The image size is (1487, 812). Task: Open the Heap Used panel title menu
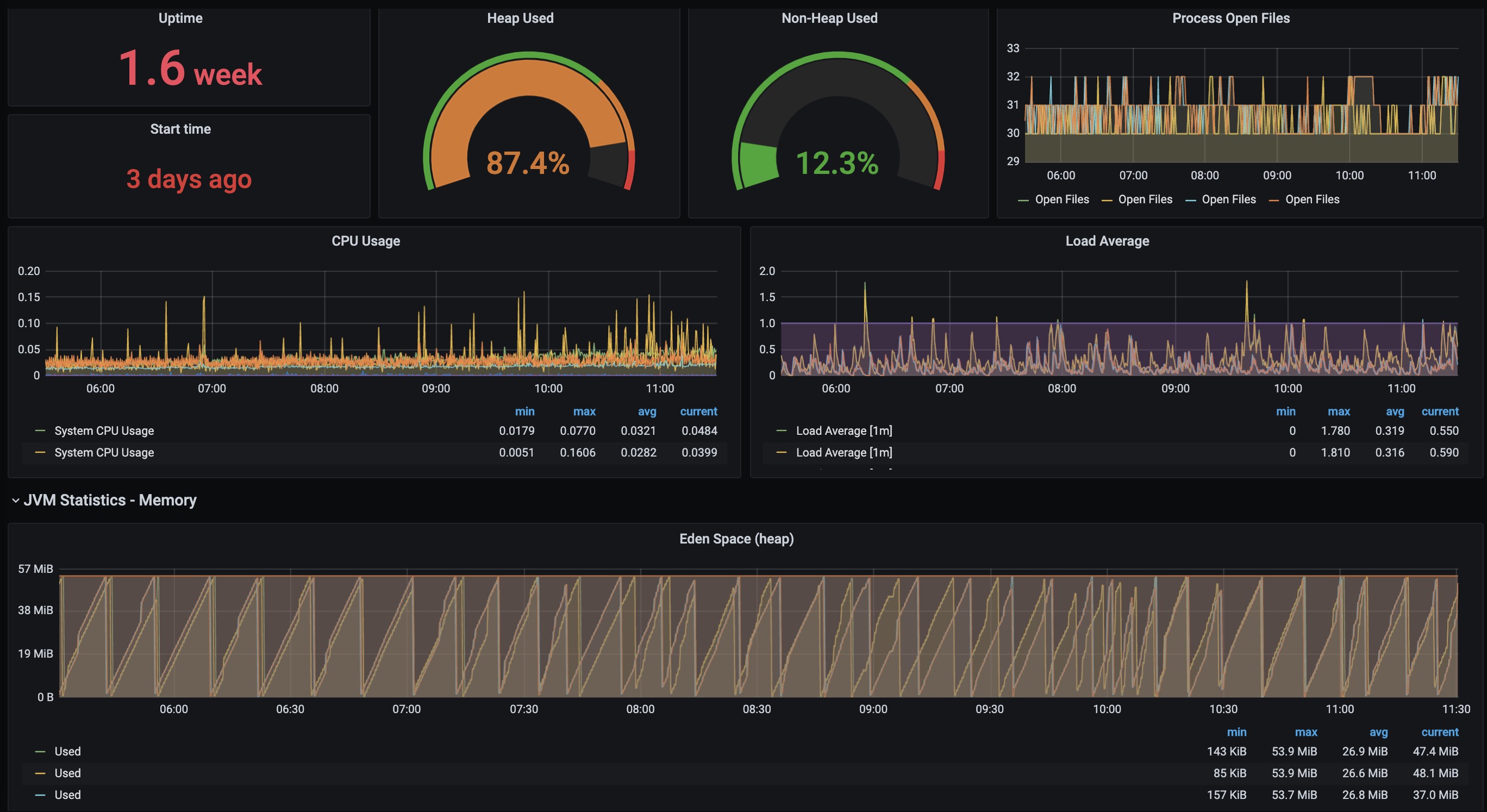[520, 18]
